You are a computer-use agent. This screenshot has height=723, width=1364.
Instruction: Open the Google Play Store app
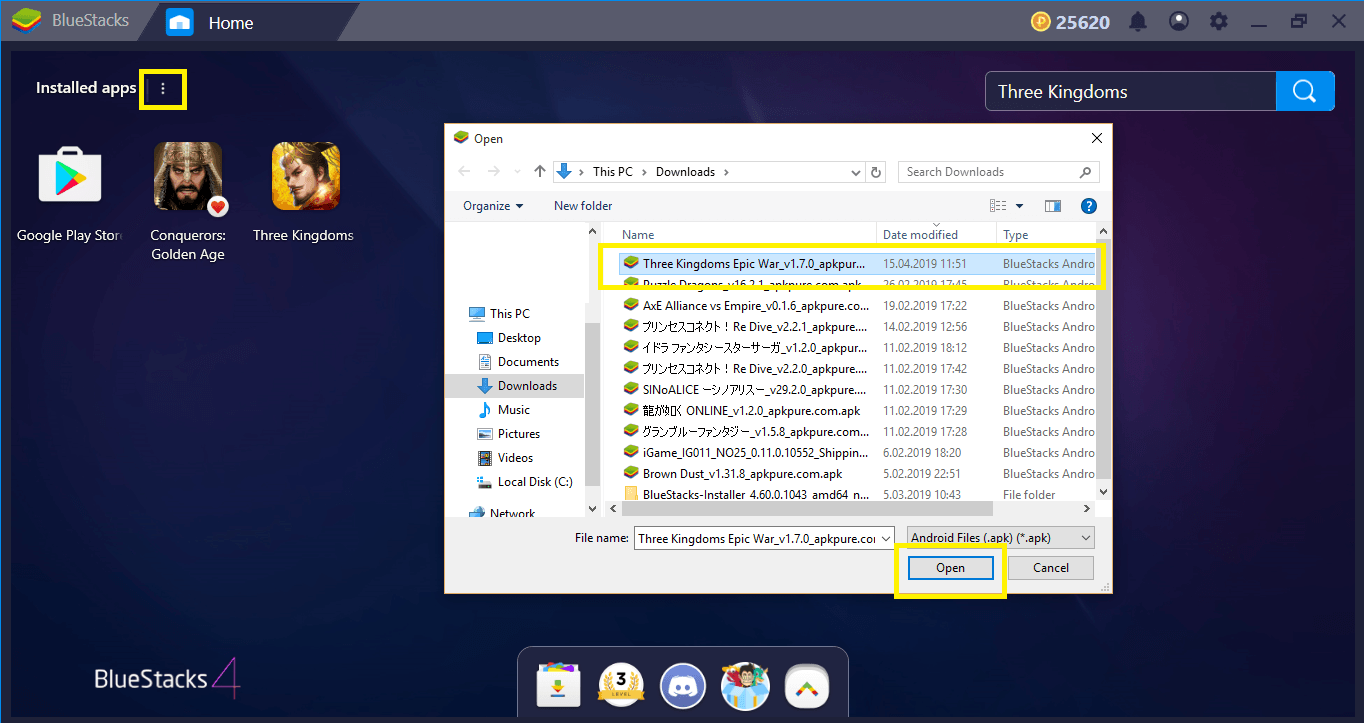click(x=70, y=175)
